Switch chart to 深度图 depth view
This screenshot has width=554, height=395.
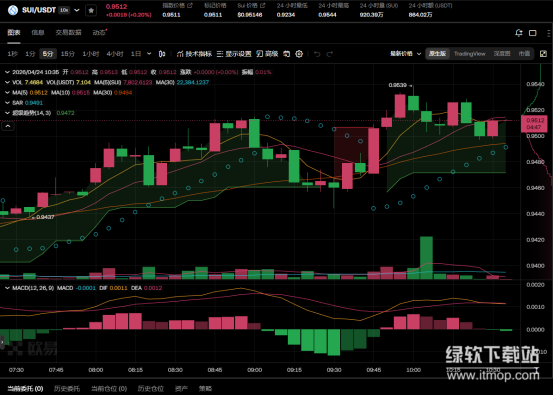502,54
